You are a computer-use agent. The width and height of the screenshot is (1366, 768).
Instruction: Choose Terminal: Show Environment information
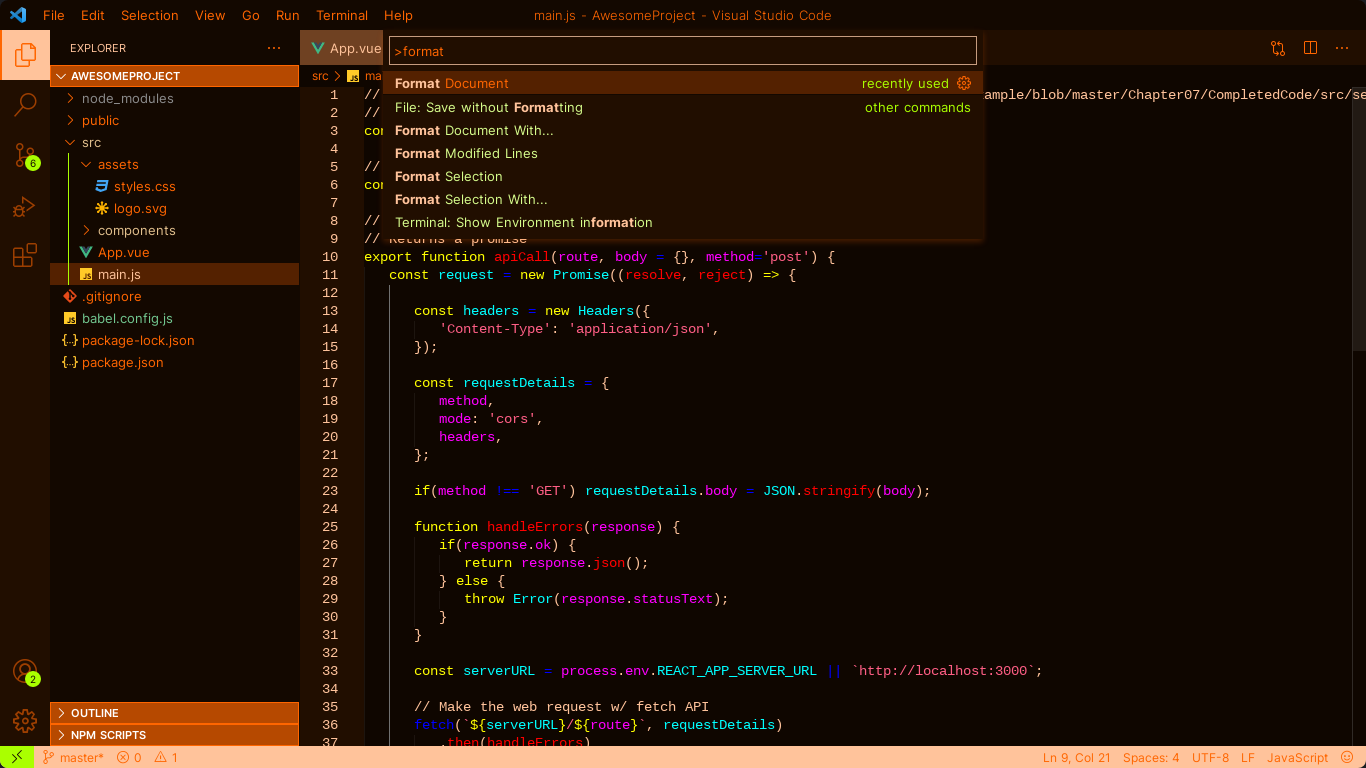pyautogui.click(x=683, y=222)
